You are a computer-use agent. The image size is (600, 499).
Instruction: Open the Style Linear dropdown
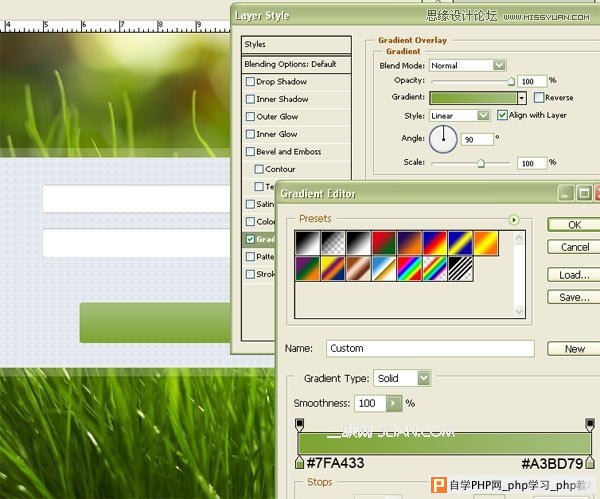pyautogui.click(x=483, y=115)
